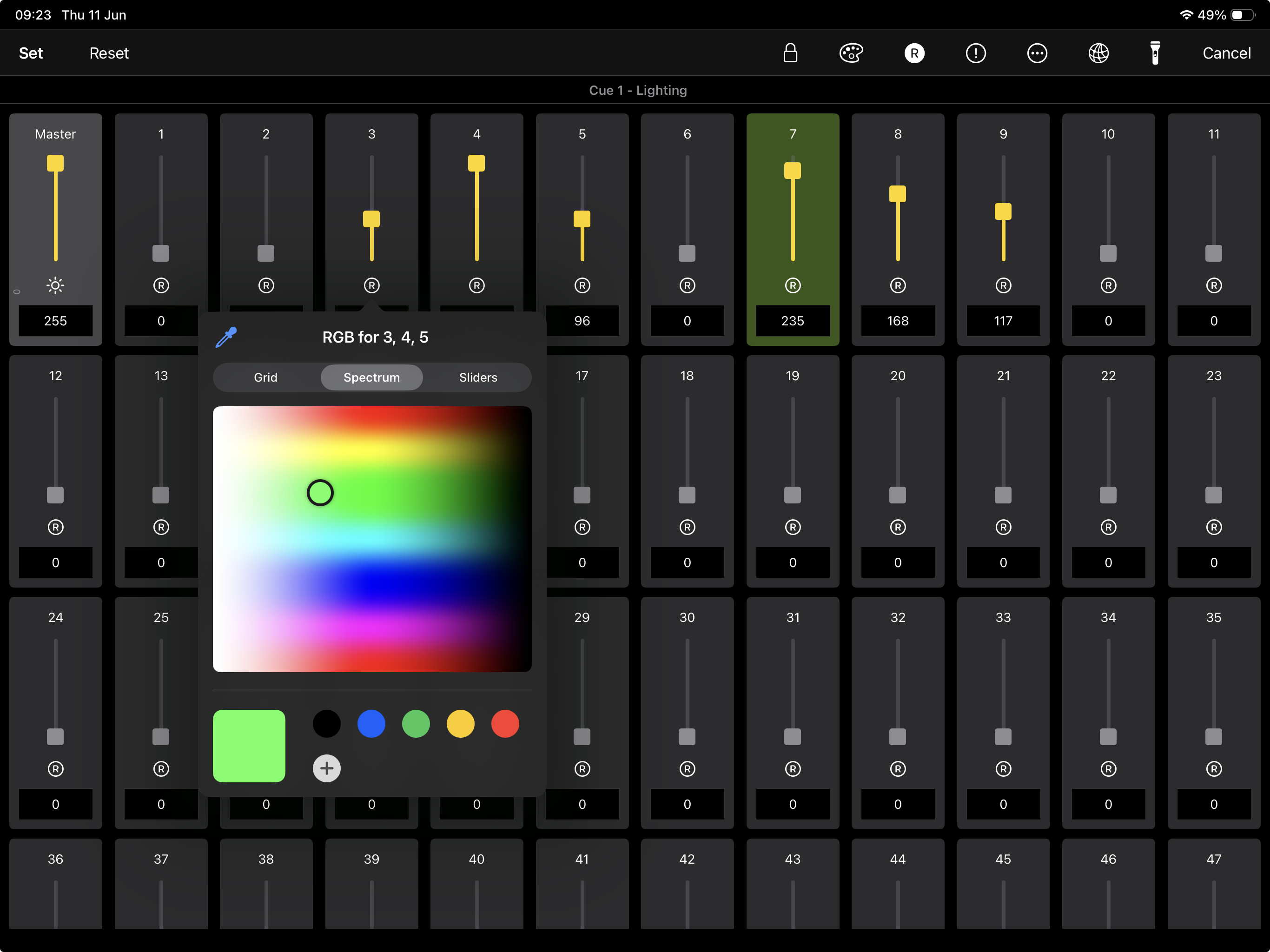Tap the Wi-Fi icon in status bar
The image size is (1270, 952).
[1187, 15]
